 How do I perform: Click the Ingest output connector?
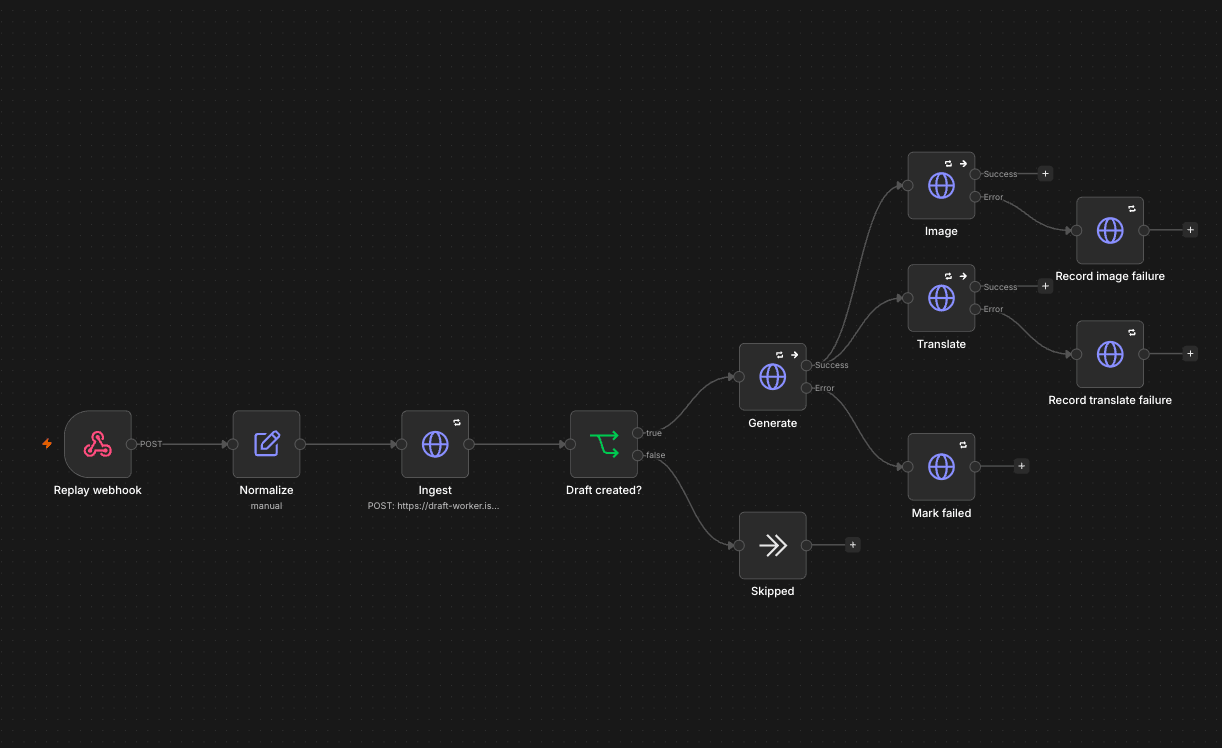(469, 444)
